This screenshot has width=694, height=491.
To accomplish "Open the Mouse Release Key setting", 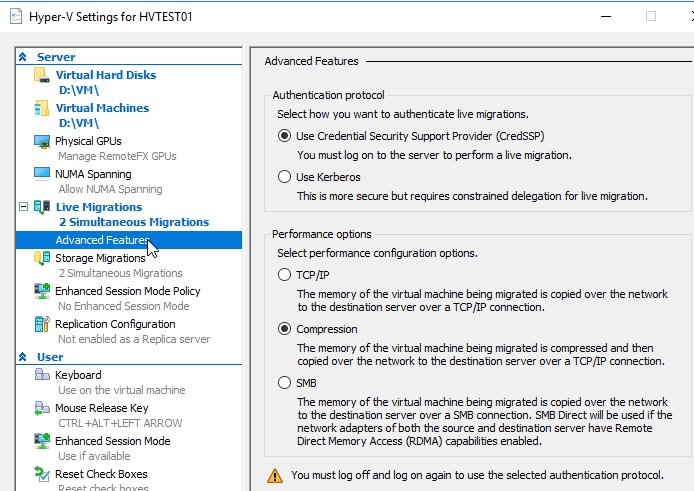I will [101, 408].
